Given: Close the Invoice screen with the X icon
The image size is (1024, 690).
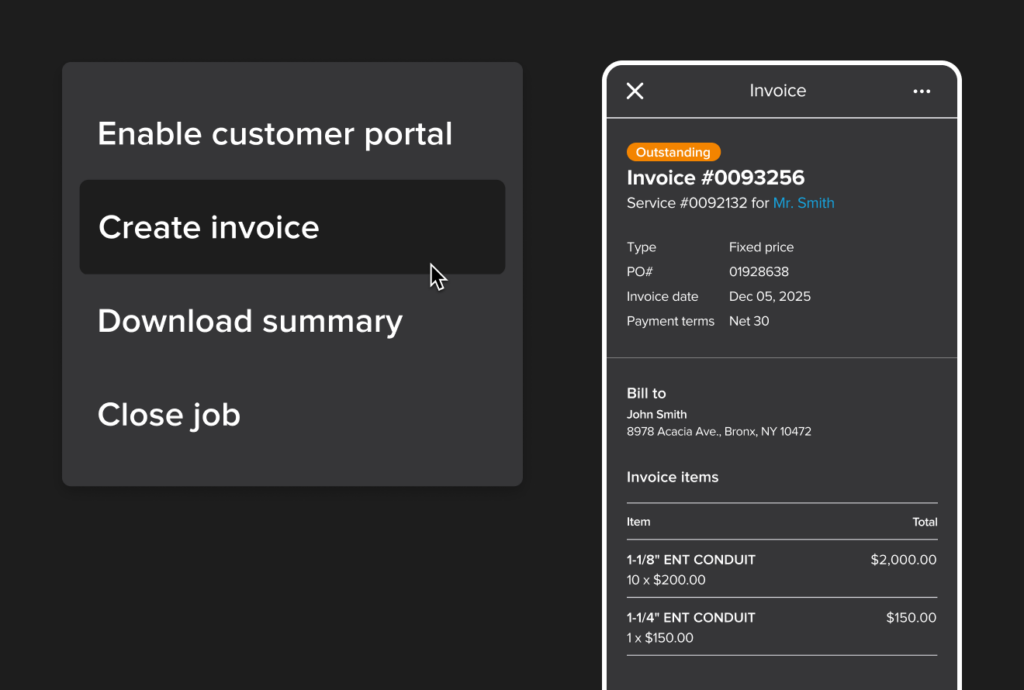Looking at the screenshot, I should (x=635, y=90).
